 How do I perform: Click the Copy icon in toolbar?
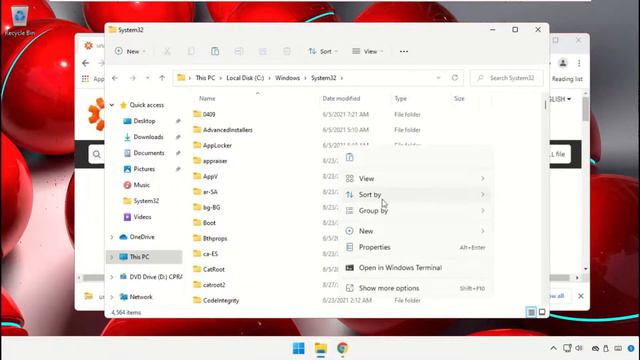click(191, 51)
